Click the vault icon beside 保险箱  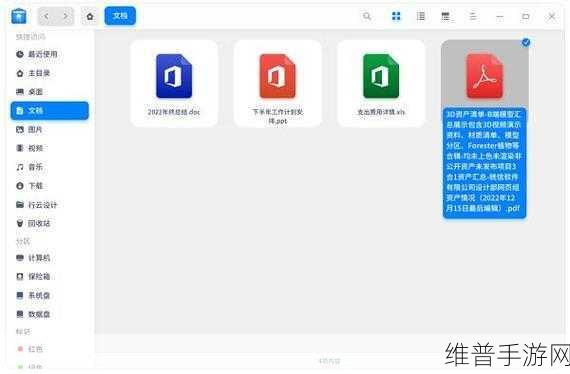click(x=20, y=277)
